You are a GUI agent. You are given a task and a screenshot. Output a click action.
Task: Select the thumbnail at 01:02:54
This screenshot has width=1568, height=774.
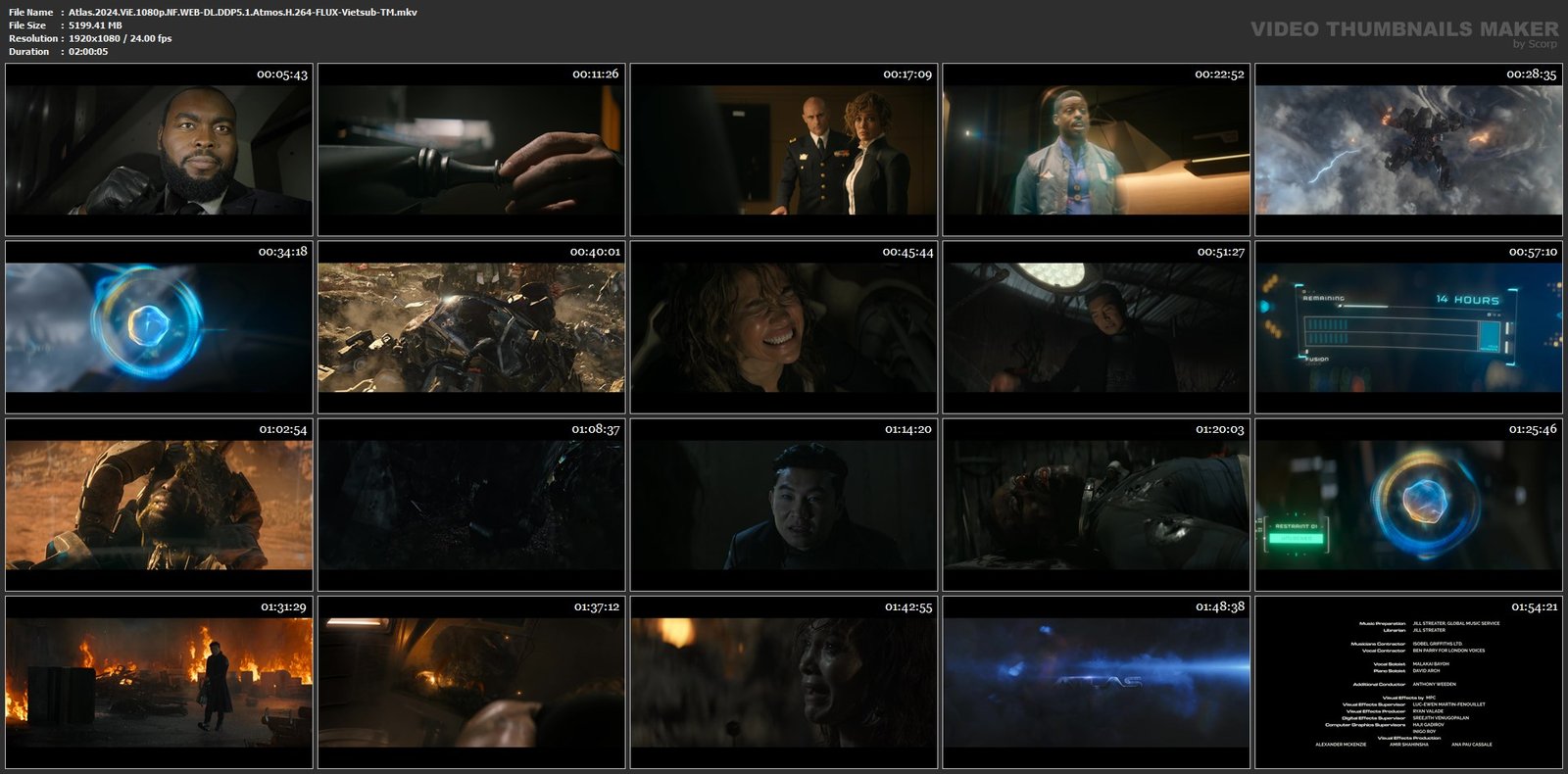[x=159, y=506]
